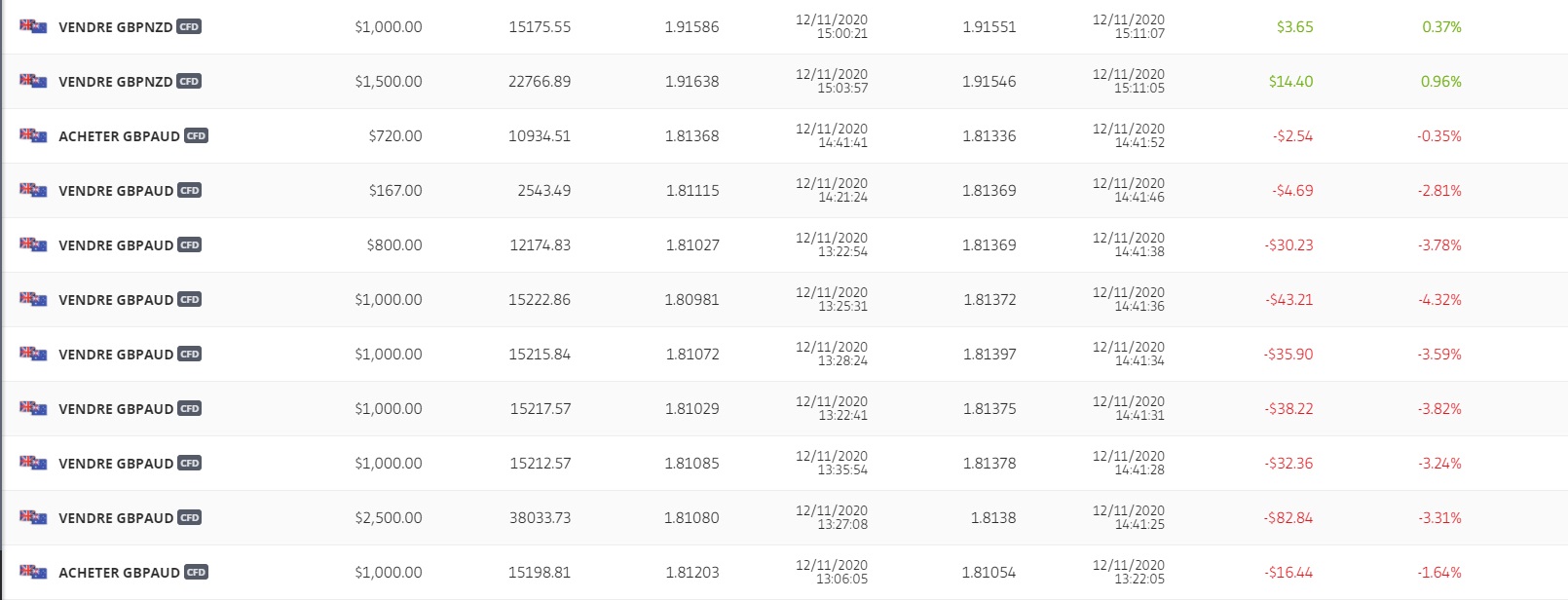Image resolution: width=1568 pixels, height=600 pixels.
Task: Open the ACHETER GBPAUD trade with -$2.54 loss
Action: (119, 136)
